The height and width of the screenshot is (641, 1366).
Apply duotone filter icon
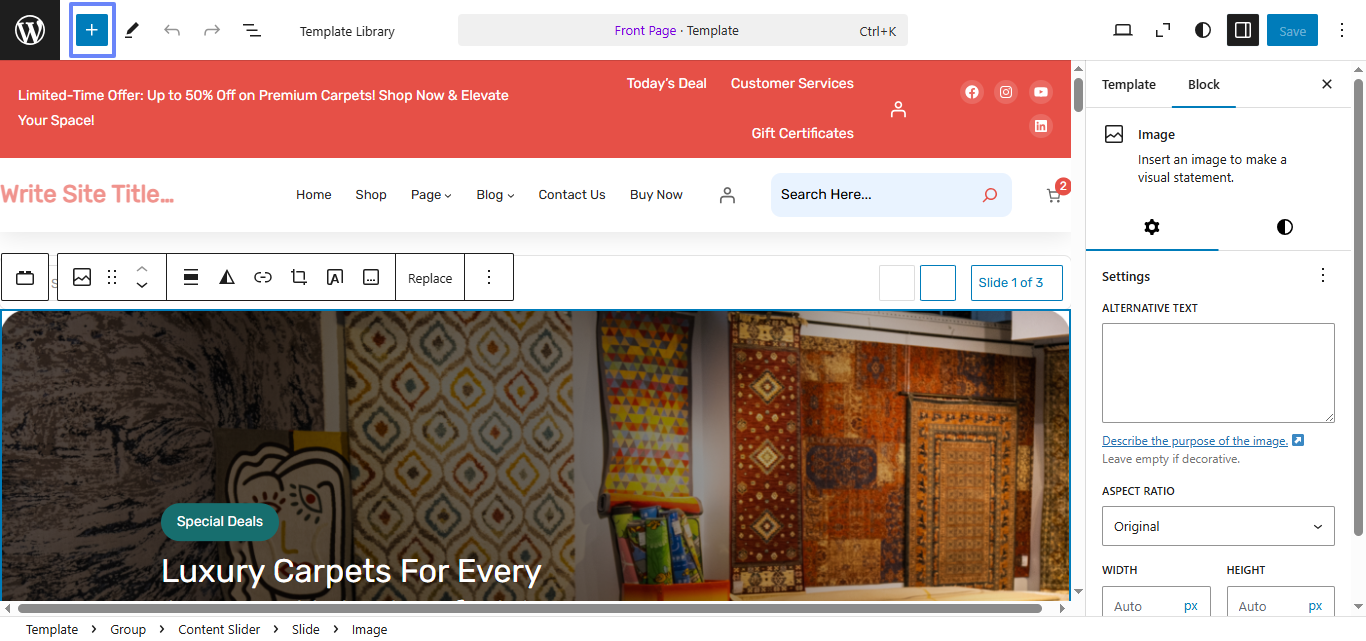point(227,277)
